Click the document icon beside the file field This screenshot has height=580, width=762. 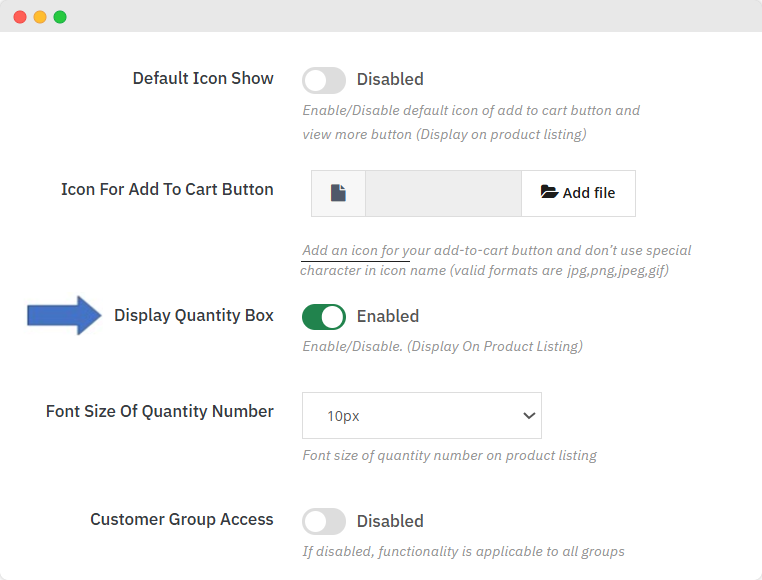point(338,193)
